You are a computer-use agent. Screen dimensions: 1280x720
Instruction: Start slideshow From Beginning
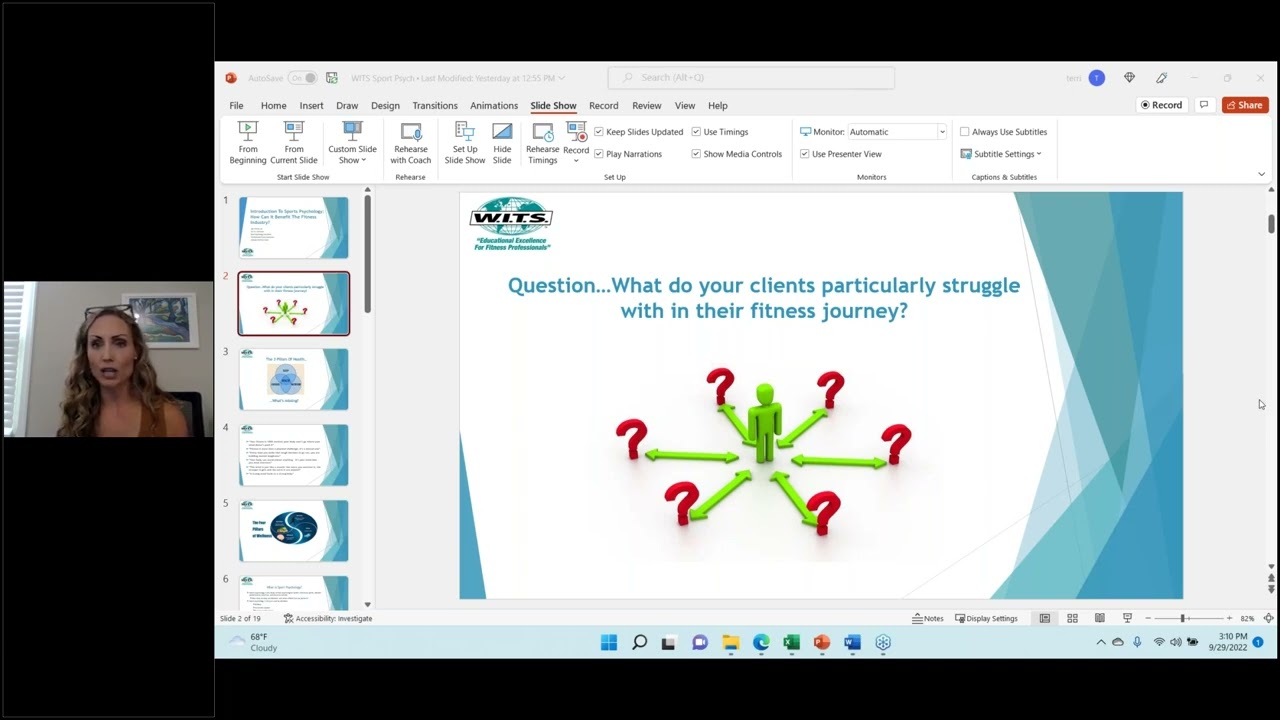point(248,143)
